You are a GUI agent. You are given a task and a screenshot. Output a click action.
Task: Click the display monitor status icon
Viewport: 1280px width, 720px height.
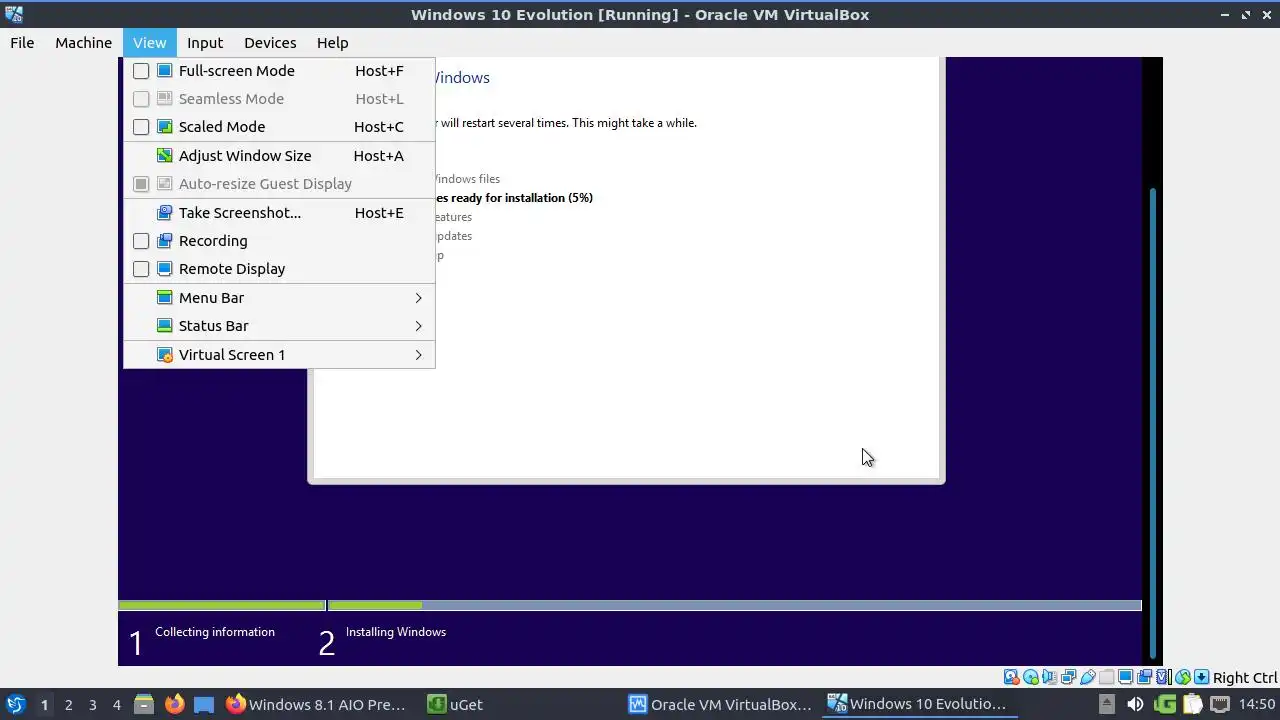(1125, 677)
